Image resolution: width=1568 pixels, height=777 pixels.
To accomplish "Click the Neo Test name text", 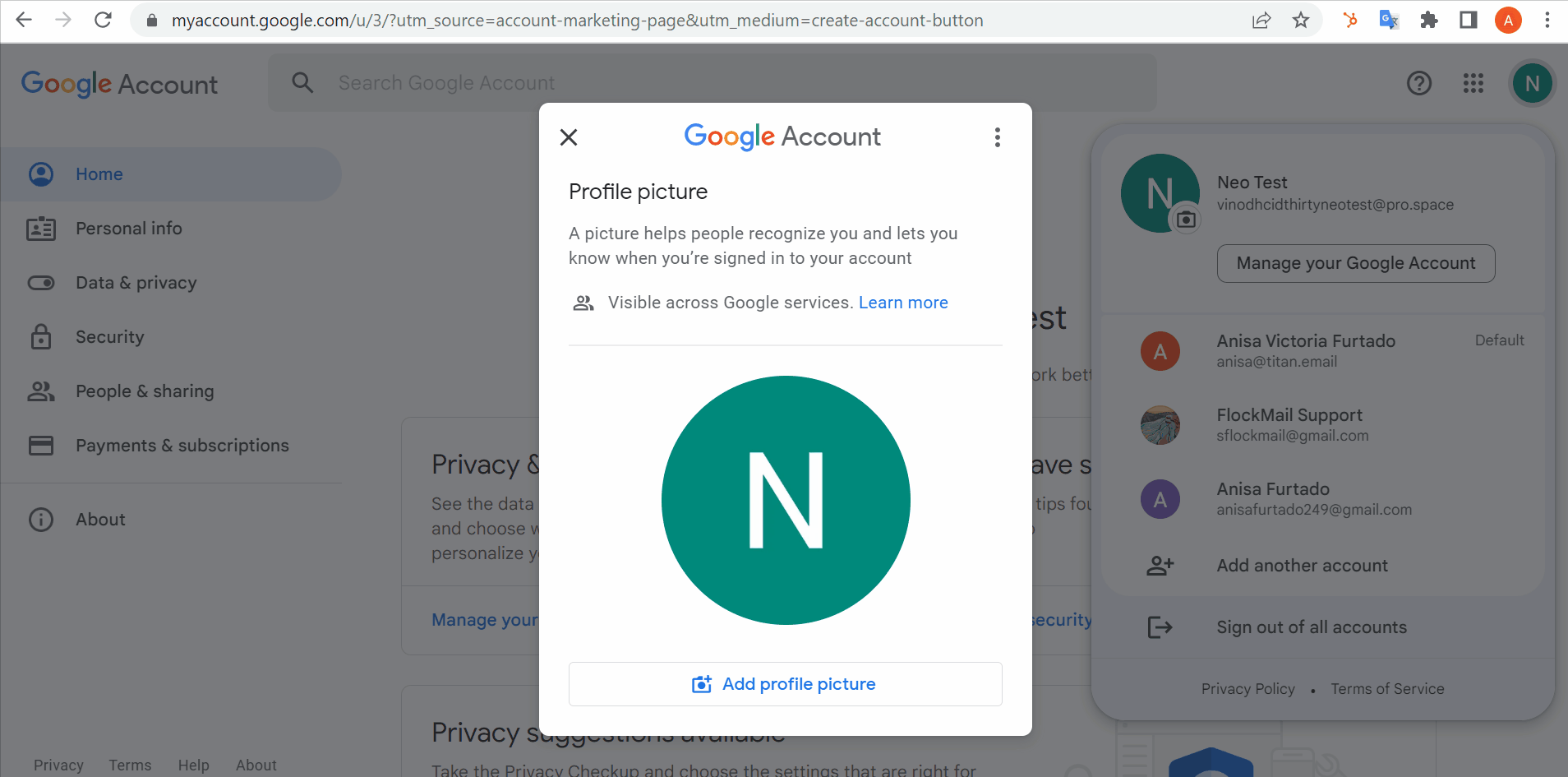I will (x=1252, y=183).
